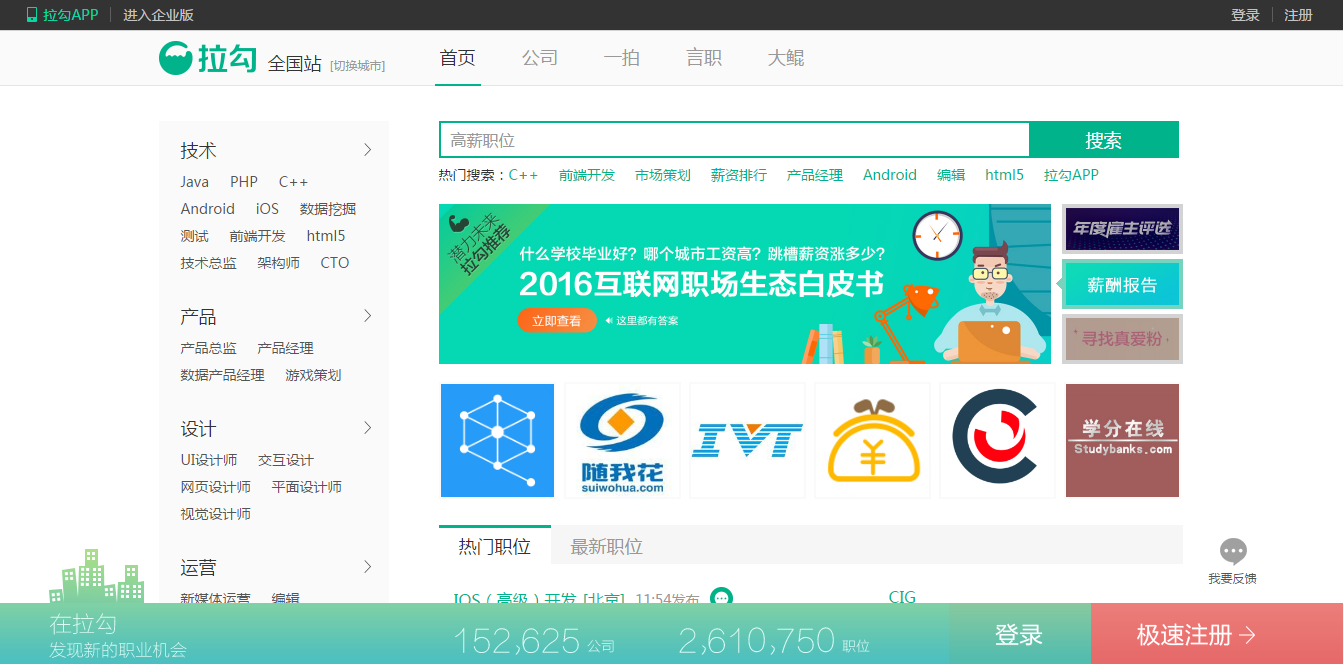The image size is (1343, 664).
Task: Click the bottom bar 登录 button
Action: (1019, 635)
